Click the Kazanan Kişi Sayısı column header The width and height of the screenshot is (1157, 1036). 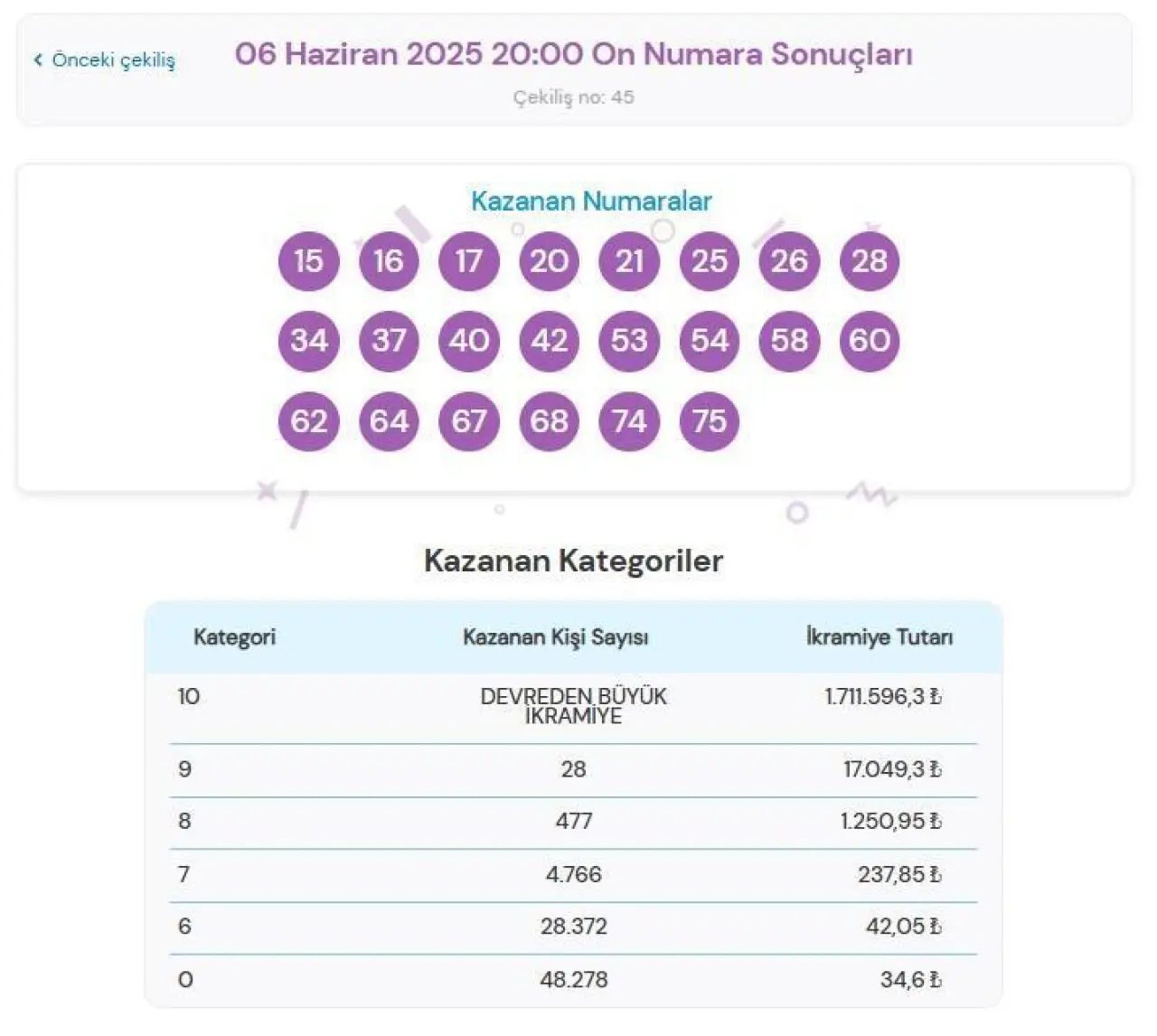click(x=556, y=637)
